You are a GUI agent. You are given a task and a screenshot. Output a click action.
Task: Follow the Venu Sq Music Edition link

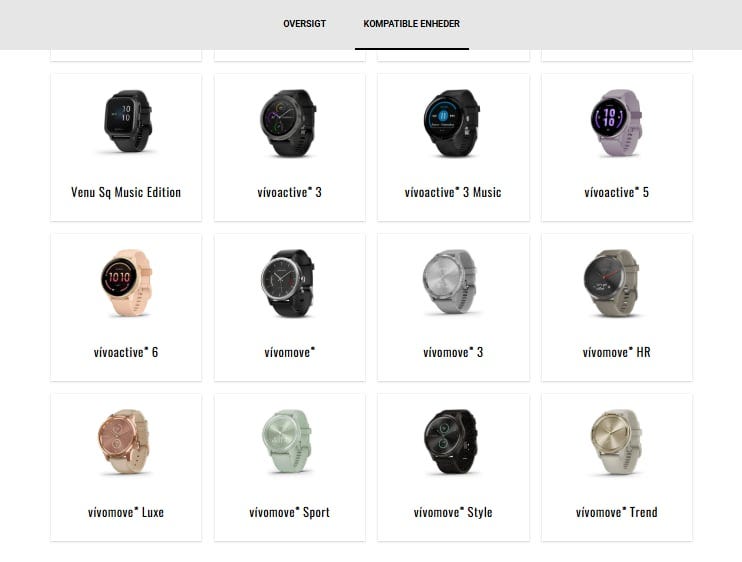(126, 193)
